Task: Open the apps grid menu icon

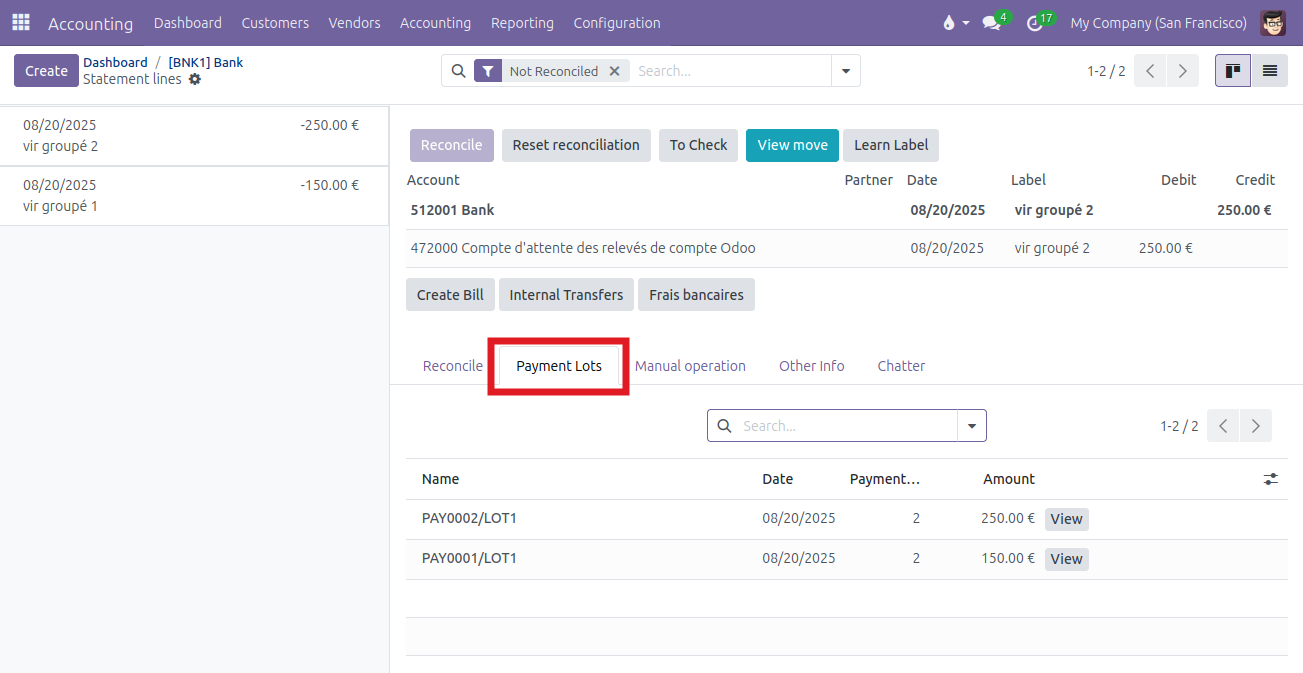Action: (21, 22)
